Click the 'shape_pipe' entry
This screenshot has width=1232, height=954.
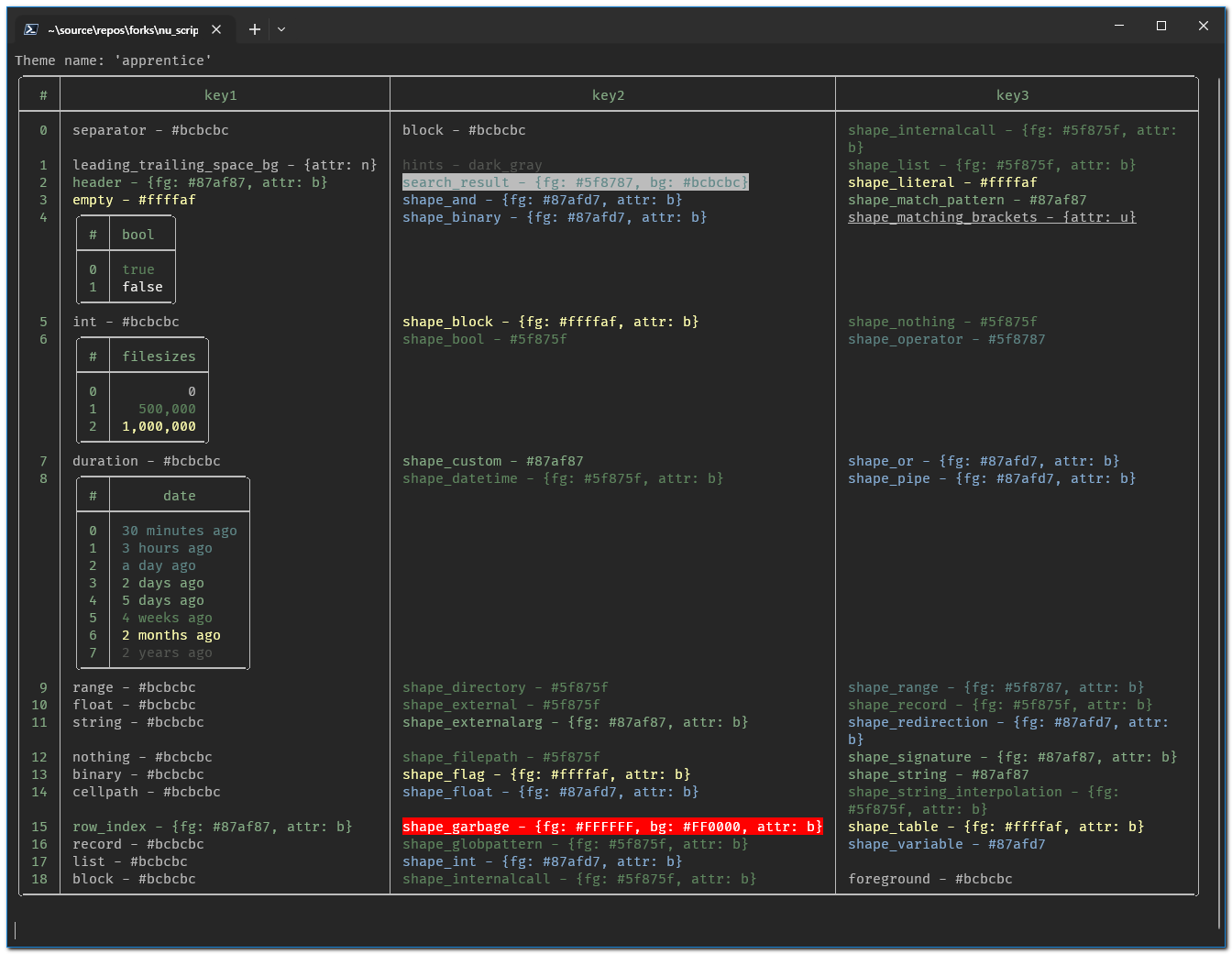pos(993,478)
